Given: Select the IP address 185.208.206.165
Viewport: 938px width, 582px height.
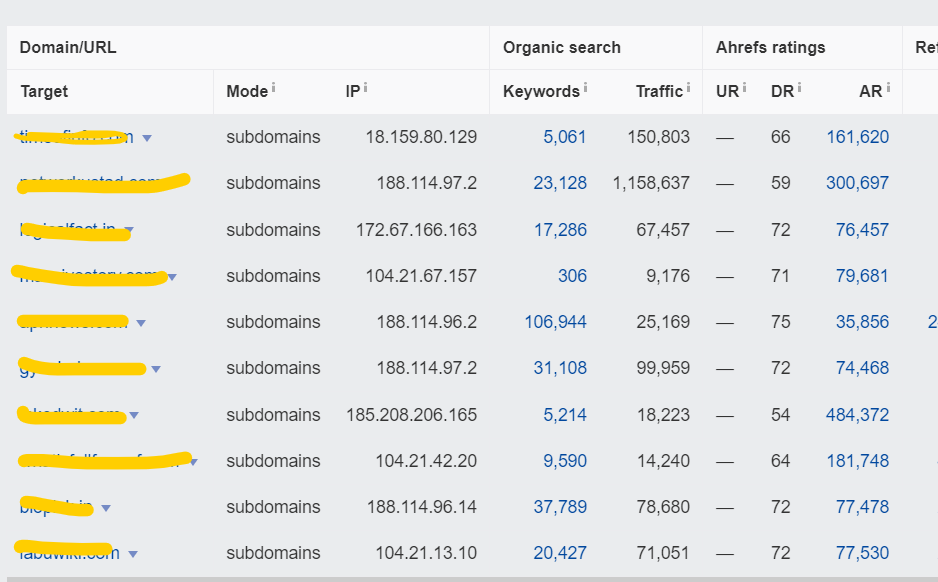Looking at the screenshot, I should click(412, 415).
